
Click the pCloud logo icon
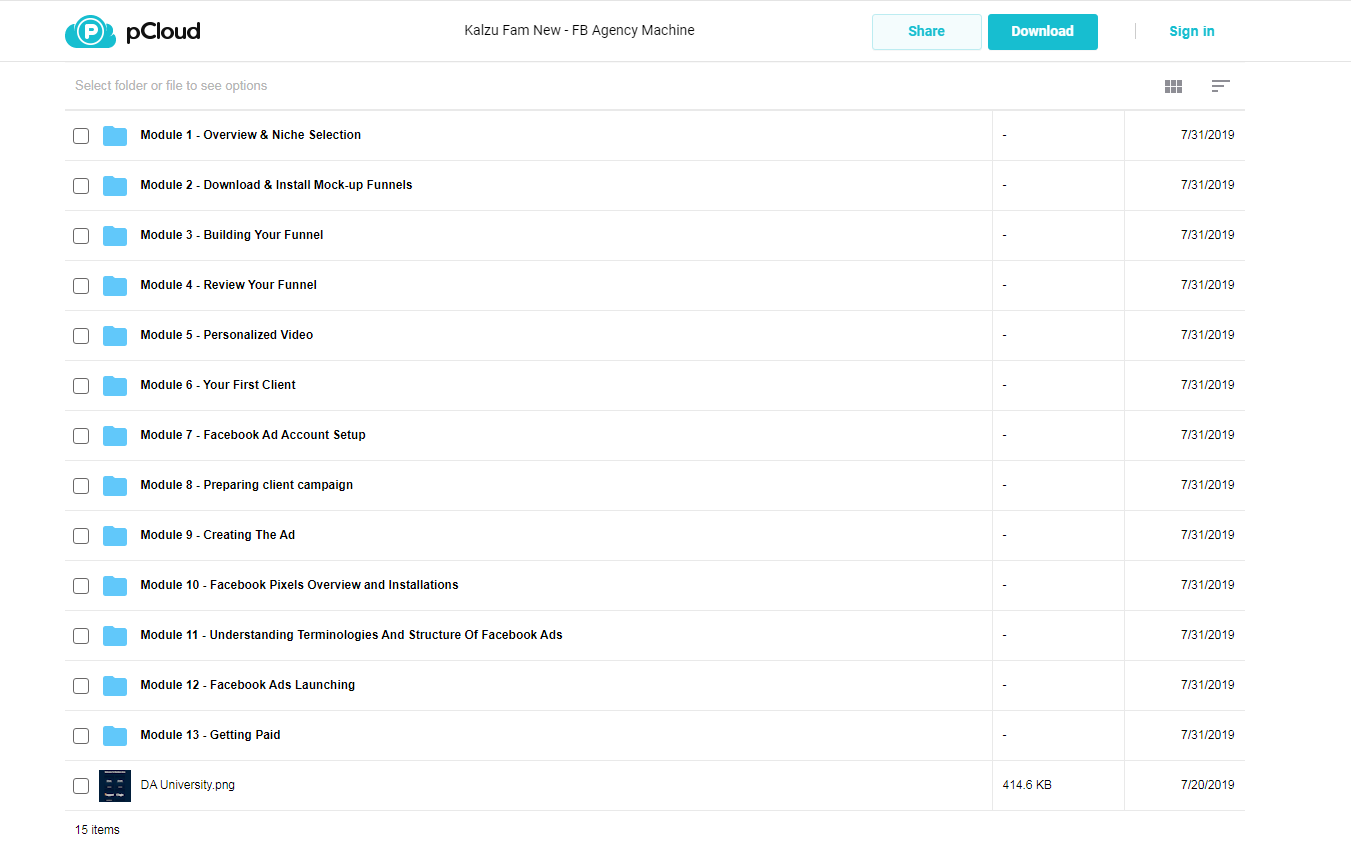(92, 32)
